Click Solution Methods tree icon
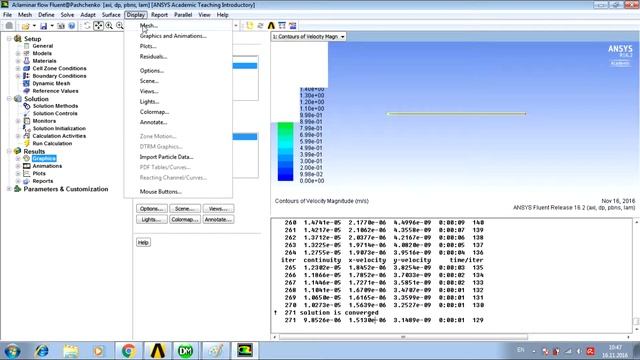The image size is (640, 360). [27, 106]
